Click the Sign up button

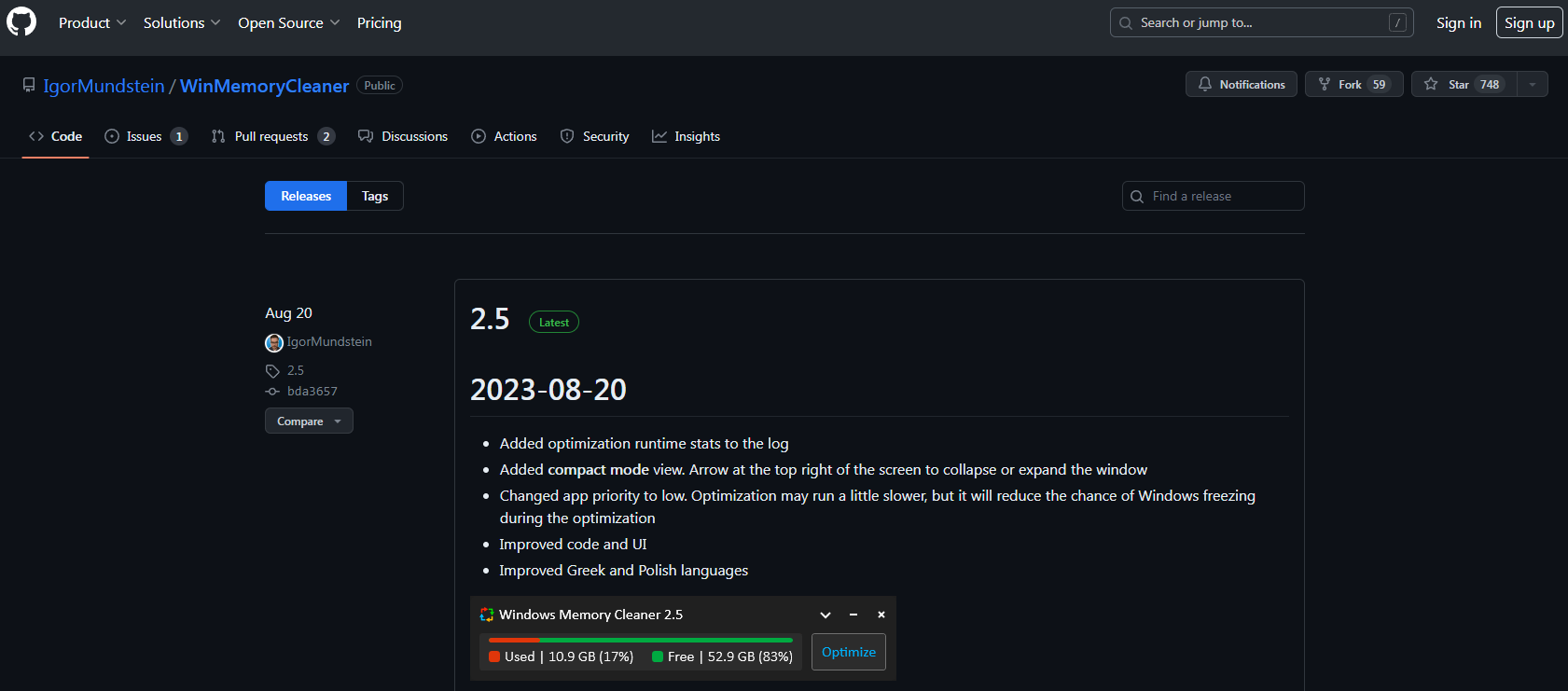pyautogui.click(x=1529, y=22)
